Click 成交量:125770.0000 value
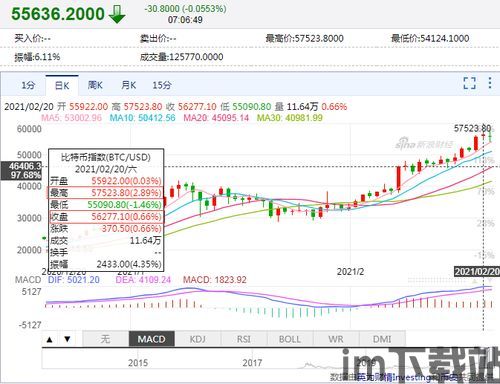The height and width of the screenshot is (384, 500). click(182, 57)
